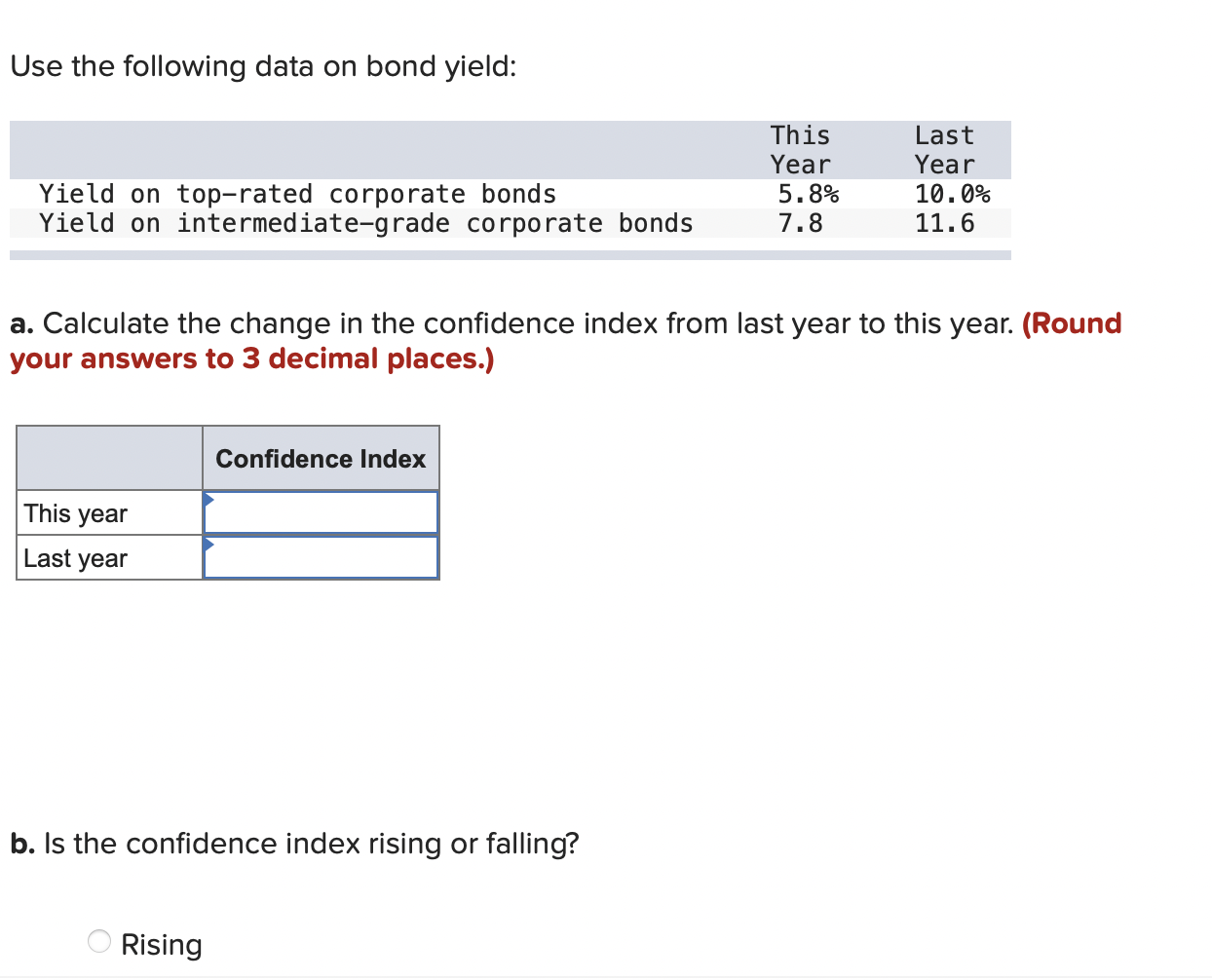Click the This Year table header
Screen dimensions: 1212x980
point(800,149)
